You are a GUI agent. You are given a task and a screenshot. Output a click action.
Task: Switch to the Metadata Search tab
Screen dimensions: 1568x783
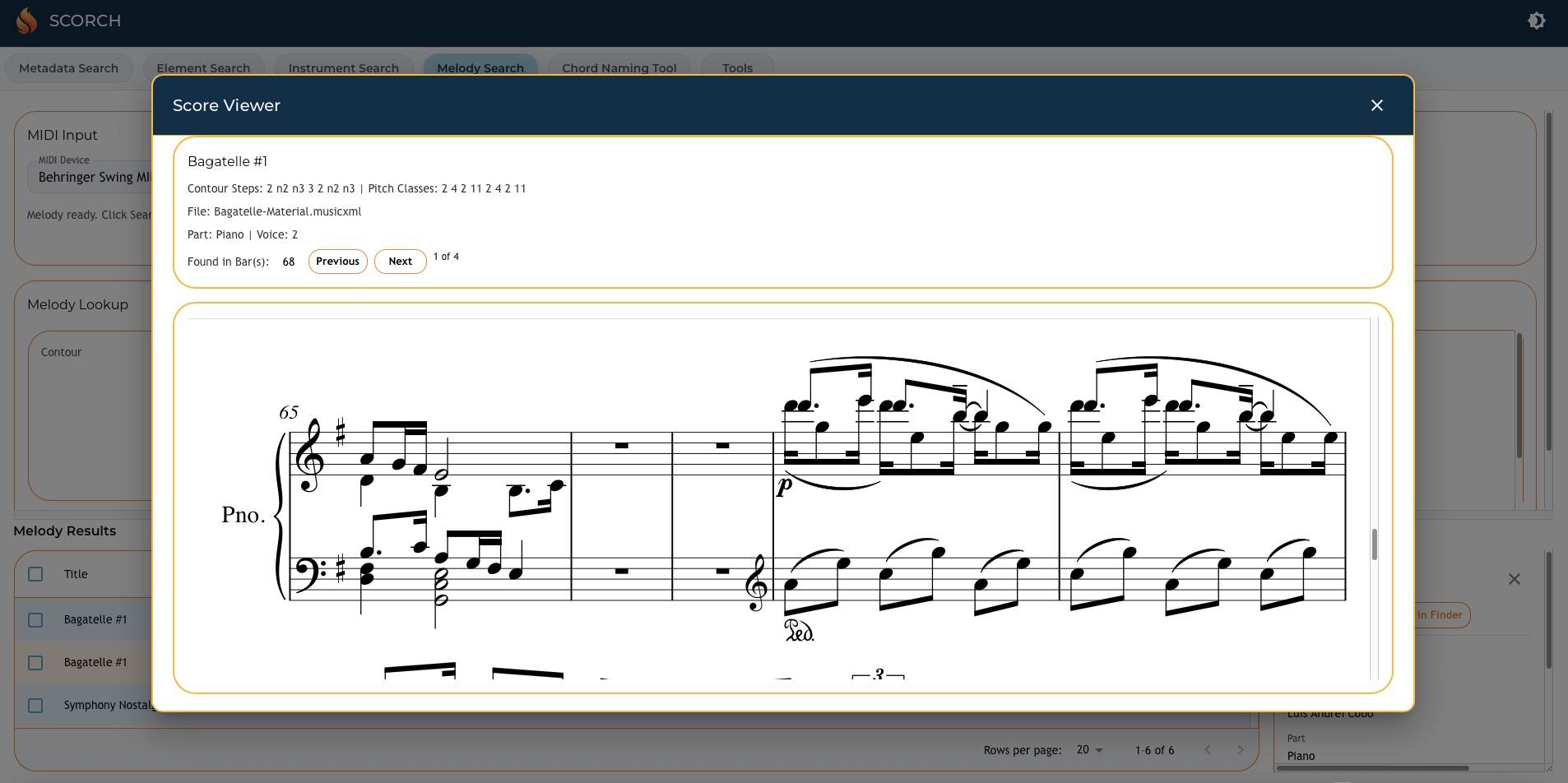pos(69,67)
